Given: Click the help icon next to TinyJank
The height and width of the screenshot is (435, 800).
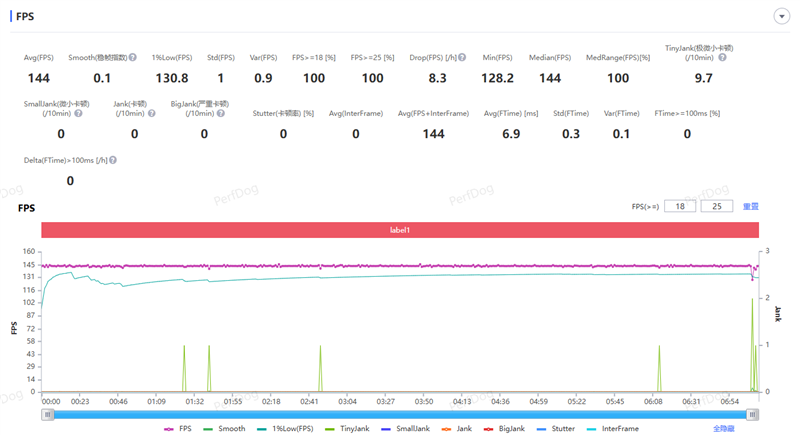Looking at the screenshot, I should tap(722, 58).
